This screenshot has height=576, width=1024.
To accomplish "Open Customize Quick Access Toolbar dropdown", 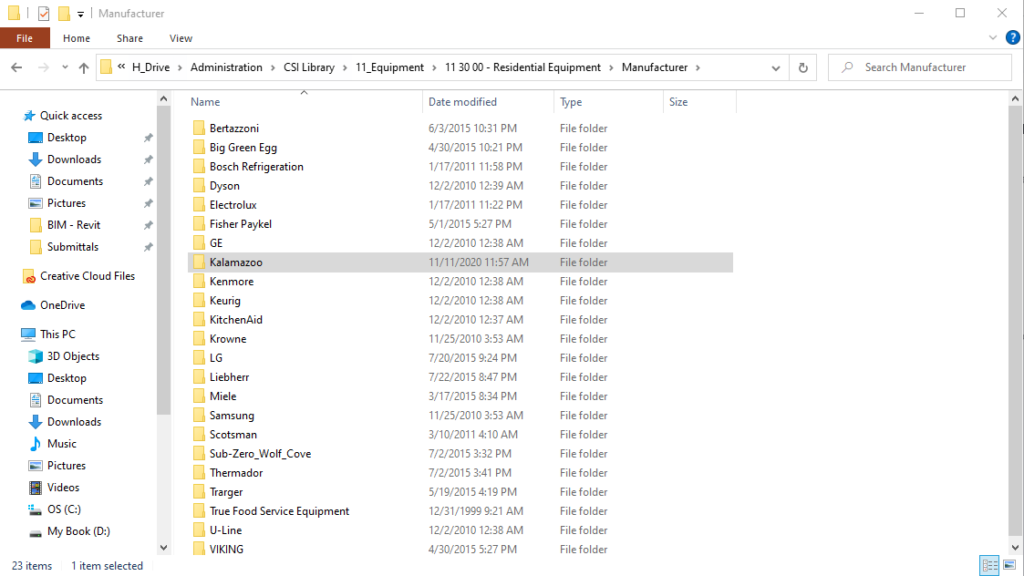I will [80, 14].
